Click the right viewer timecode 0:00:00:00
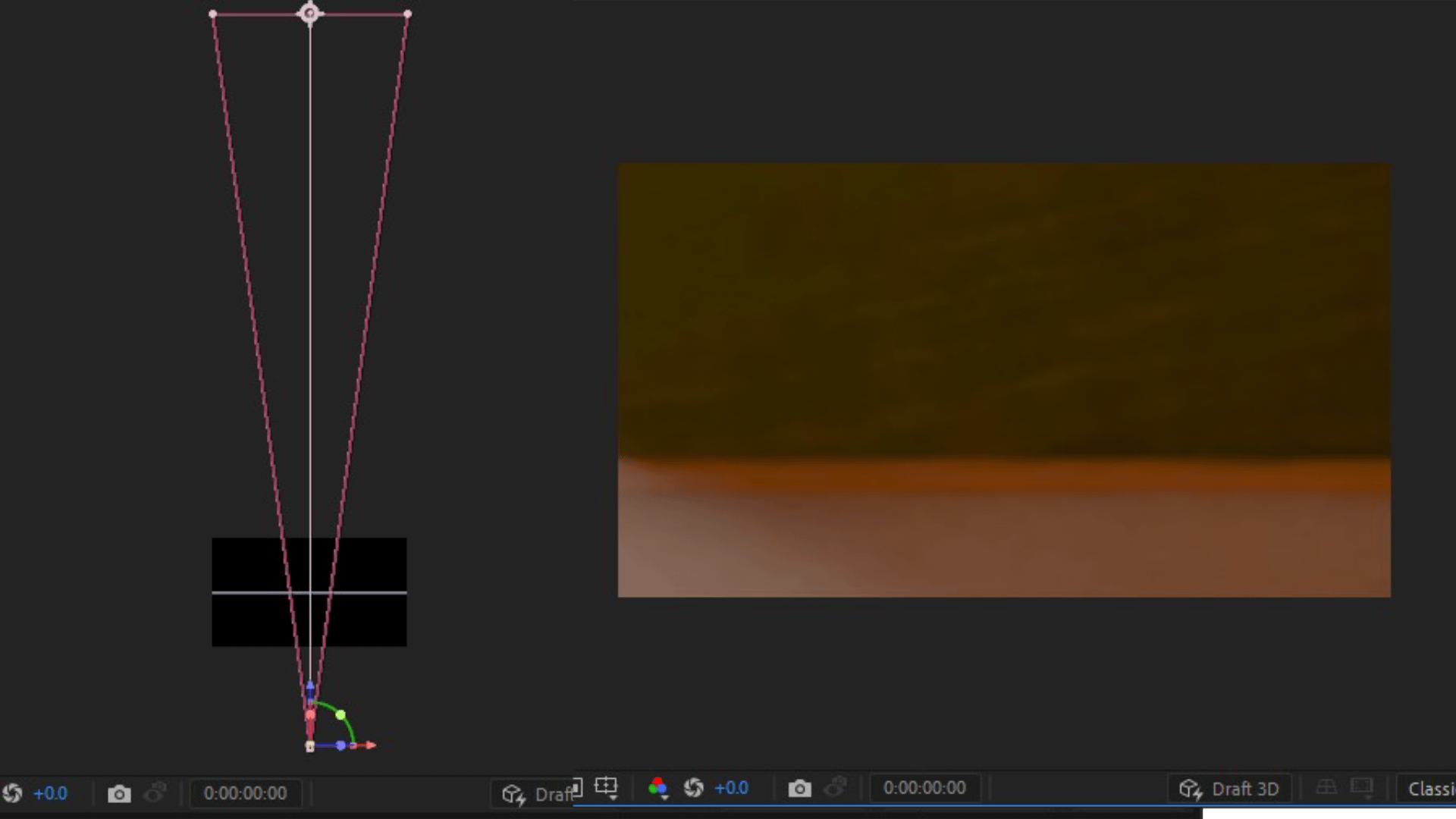This screenshot has width=1456, height=819. click(924, 789)
